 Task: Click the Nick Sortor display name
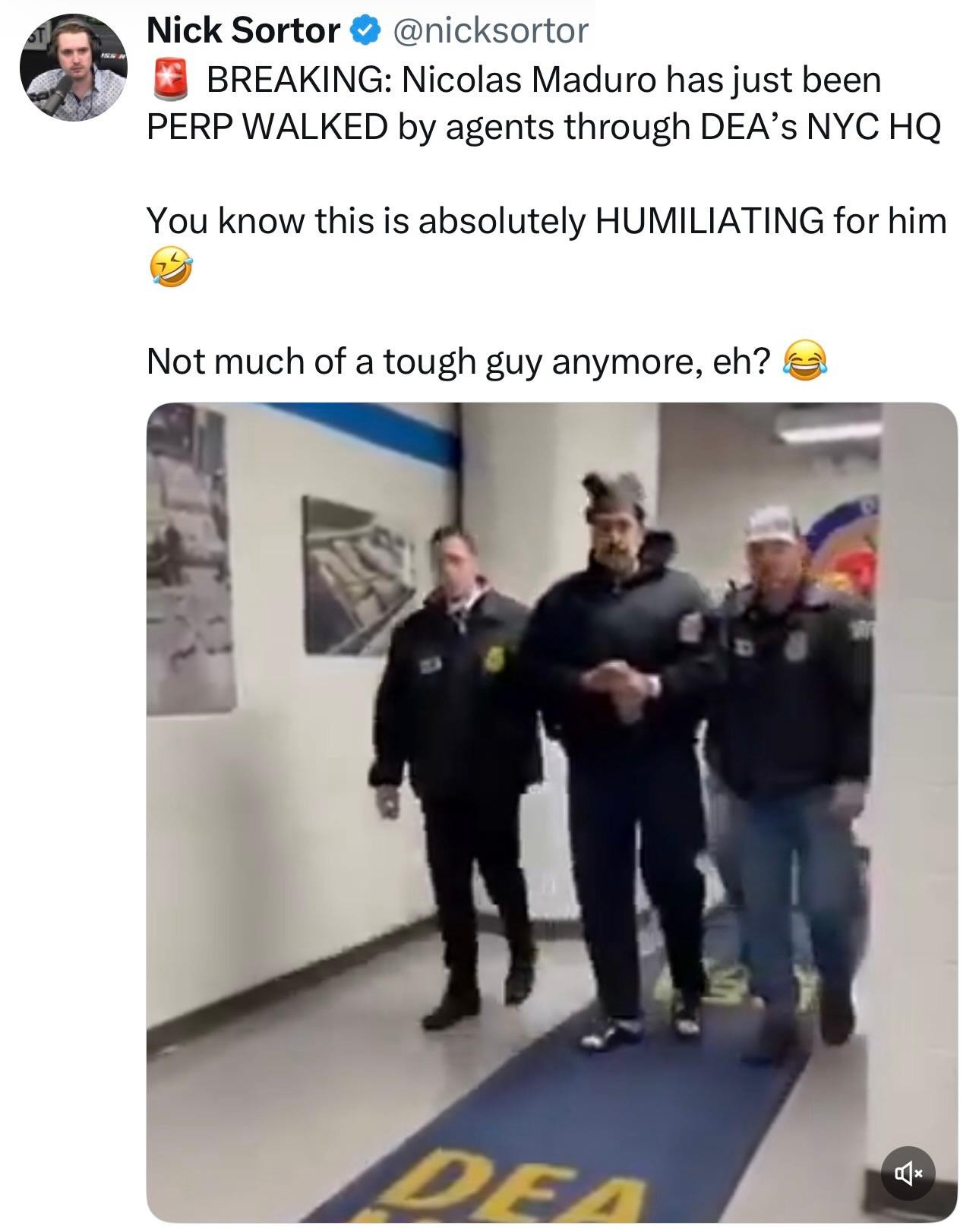tap(243, 31)
